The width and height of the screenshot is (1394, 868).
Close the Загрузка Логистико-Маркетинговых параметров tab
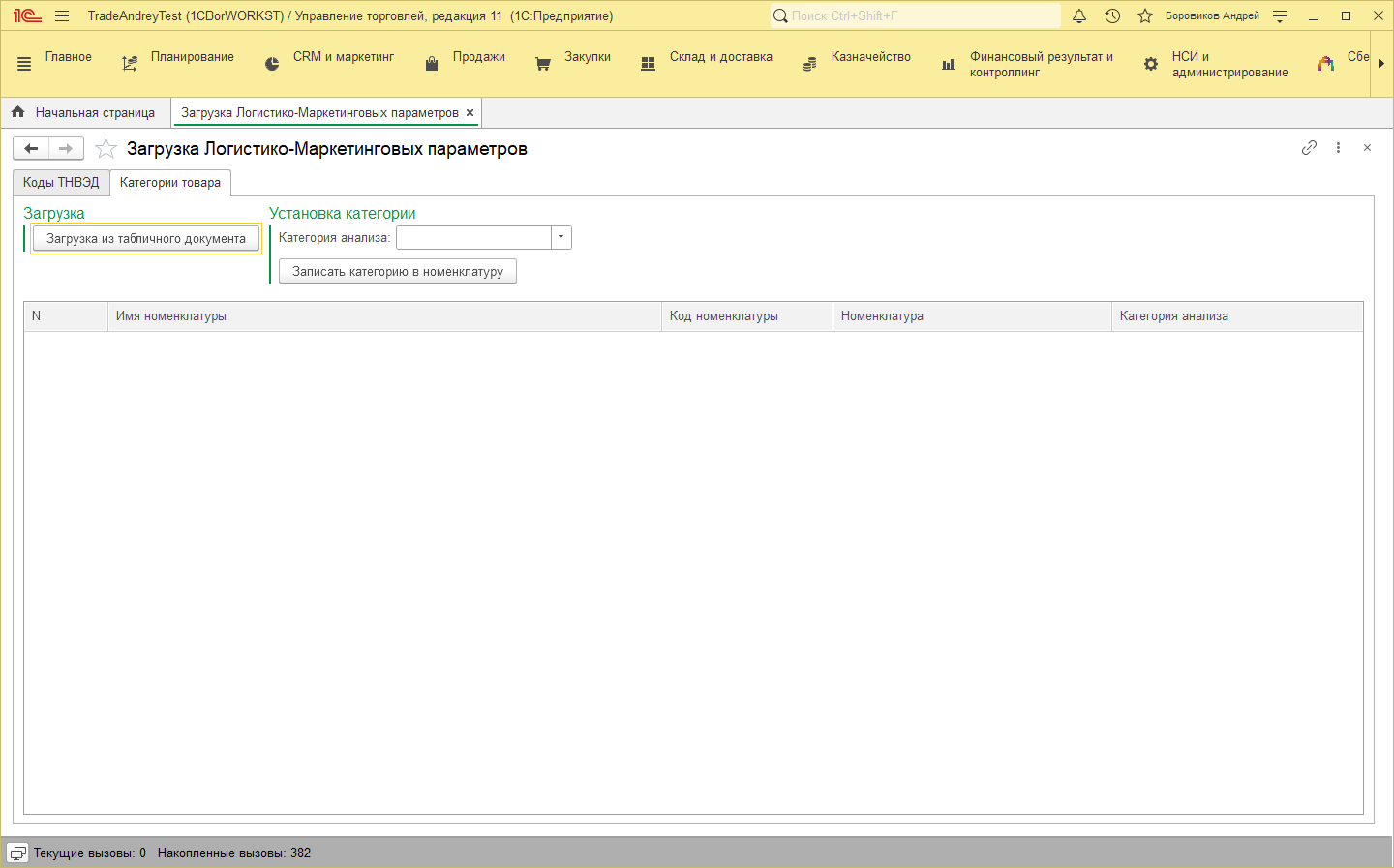(x=470, y=113)
